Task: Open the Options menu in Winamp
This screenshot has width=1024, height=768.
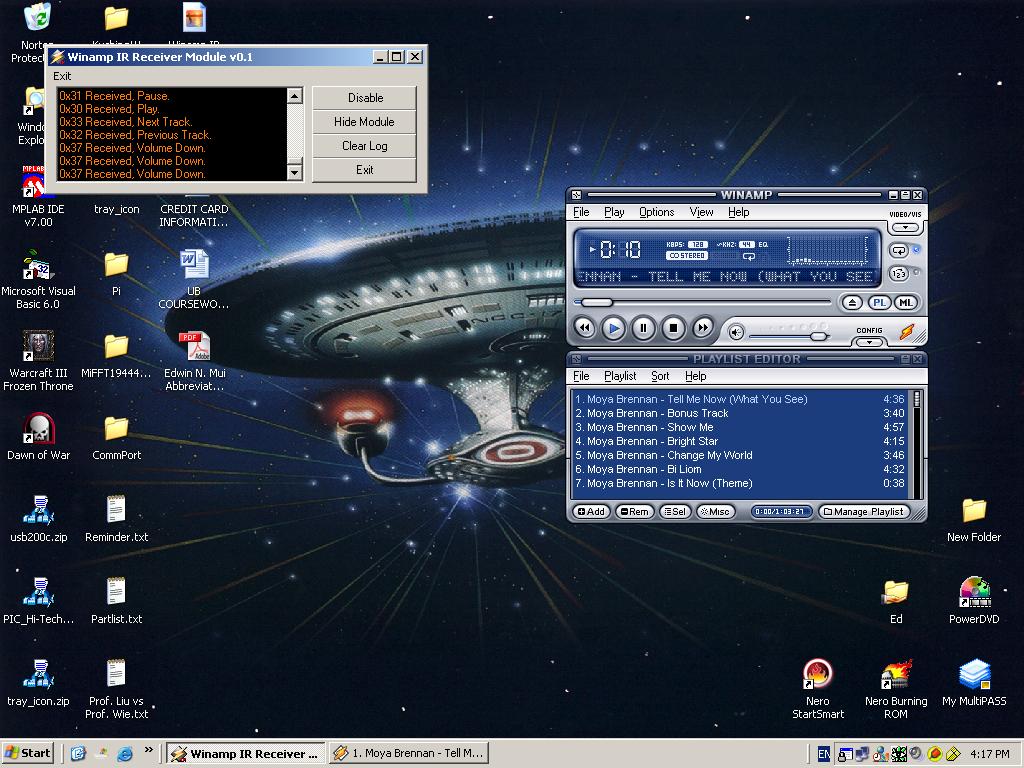Action: 656,212
